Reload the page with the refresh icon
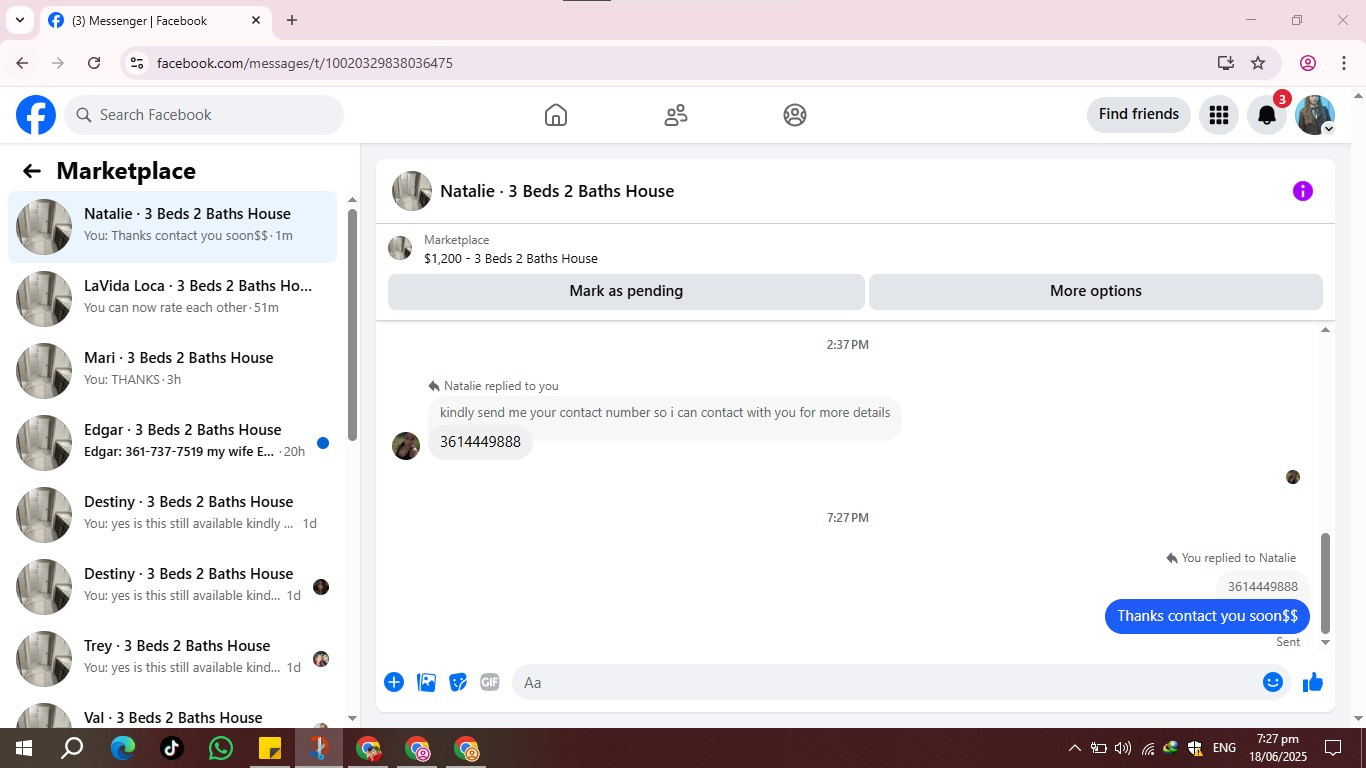1366x768 pixels. pyautogui.click(x=94, y=63)
